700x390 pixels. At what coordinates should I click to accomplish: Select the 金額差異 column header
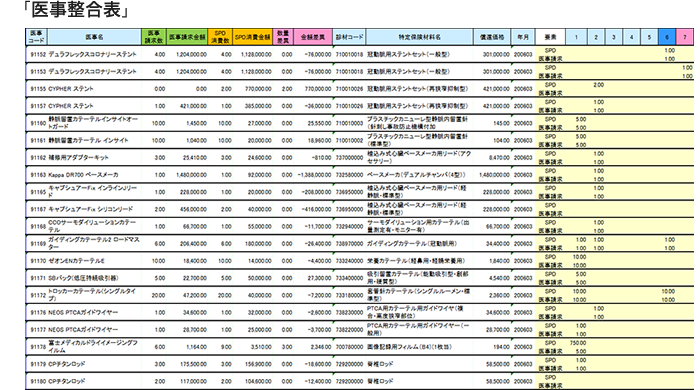pos(313,37)
